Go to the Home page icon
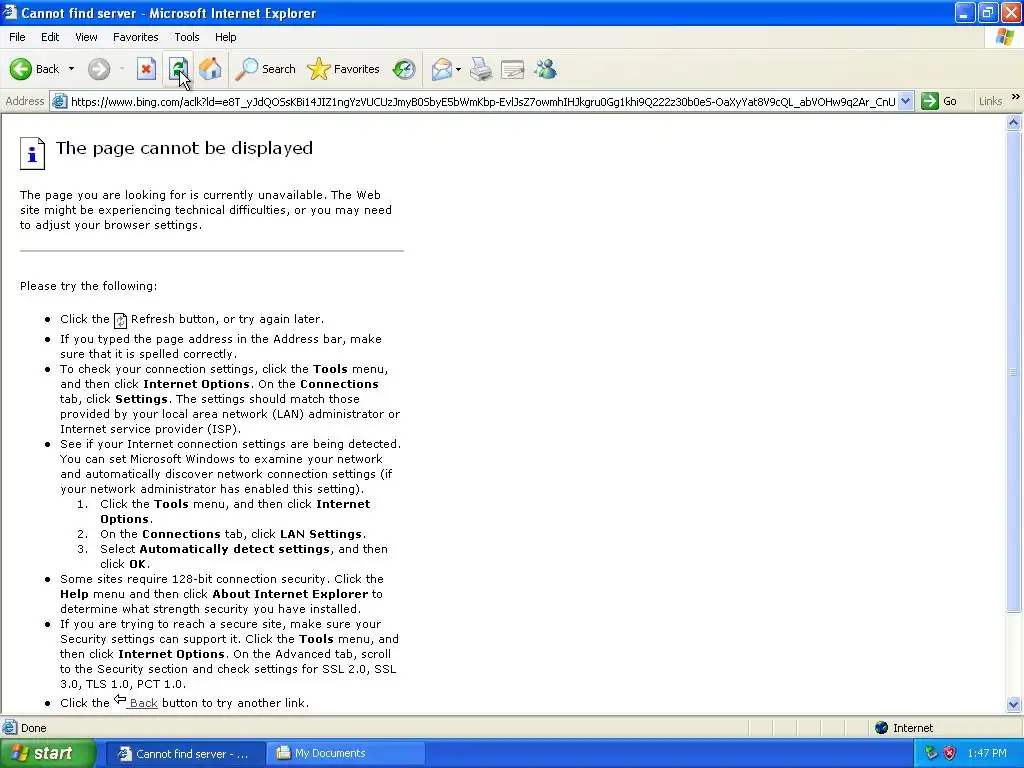Viewport: 1024px width, 768px height. coord(210,69)
